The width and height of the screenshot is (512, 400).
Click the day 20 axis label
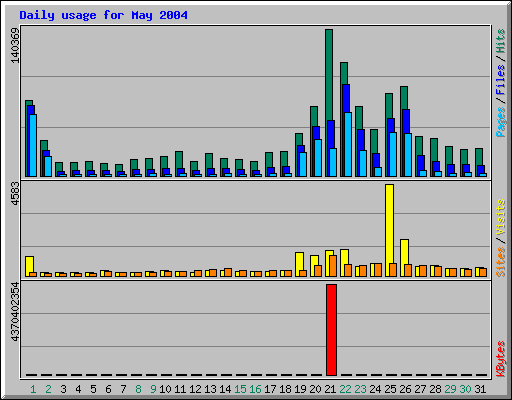pos(315,389)
